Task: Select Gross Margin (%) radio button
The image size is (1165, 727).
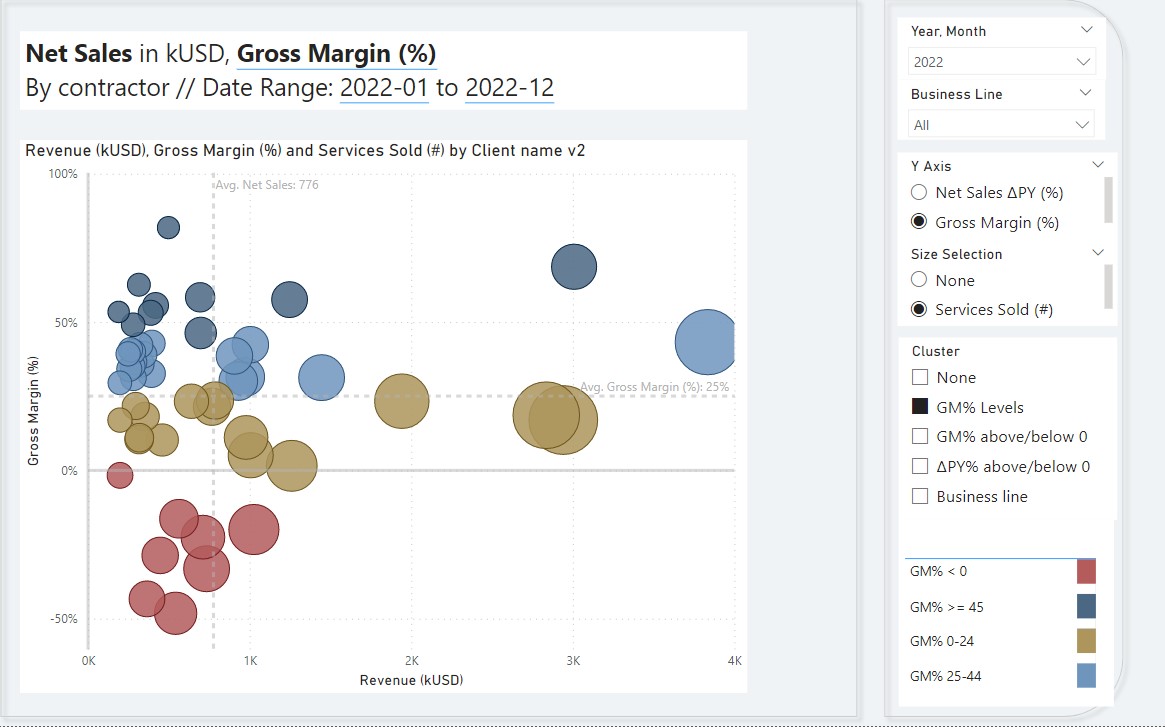Action: pyautogui.click(x=919, y=222)
